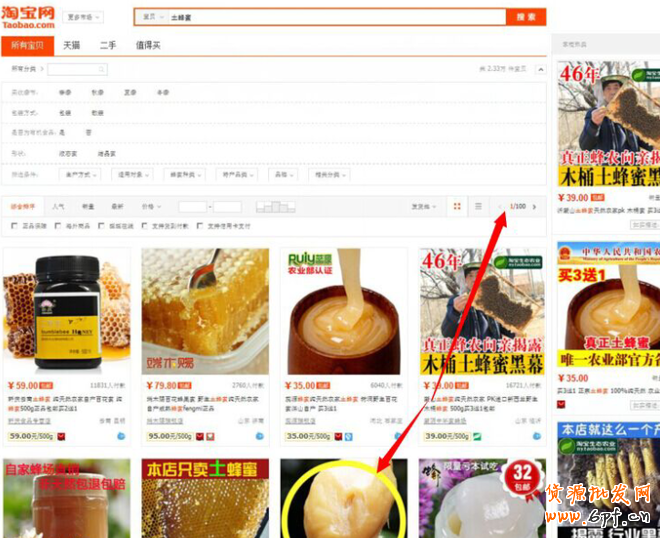
Task: Click the blue Wangwang chat icon on first product
Action: click(x=120, y=437)
